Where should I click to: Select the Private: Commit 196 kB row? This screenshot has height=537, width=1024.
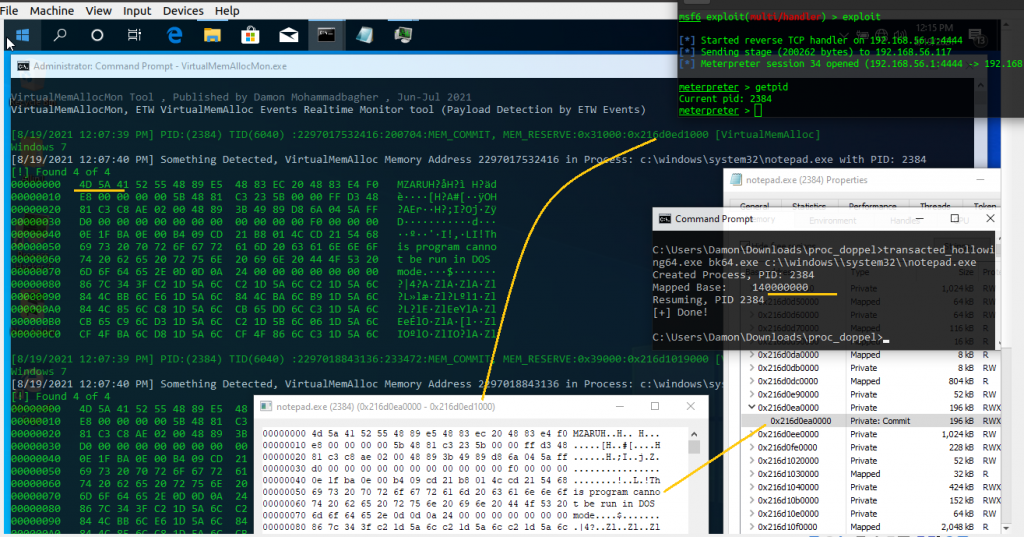(x=871, y=421)
